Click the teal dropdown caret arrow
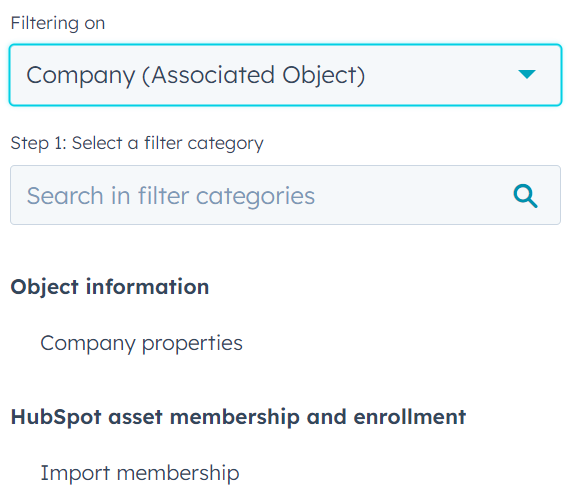The image size is (567, 485). pos(526,75)
